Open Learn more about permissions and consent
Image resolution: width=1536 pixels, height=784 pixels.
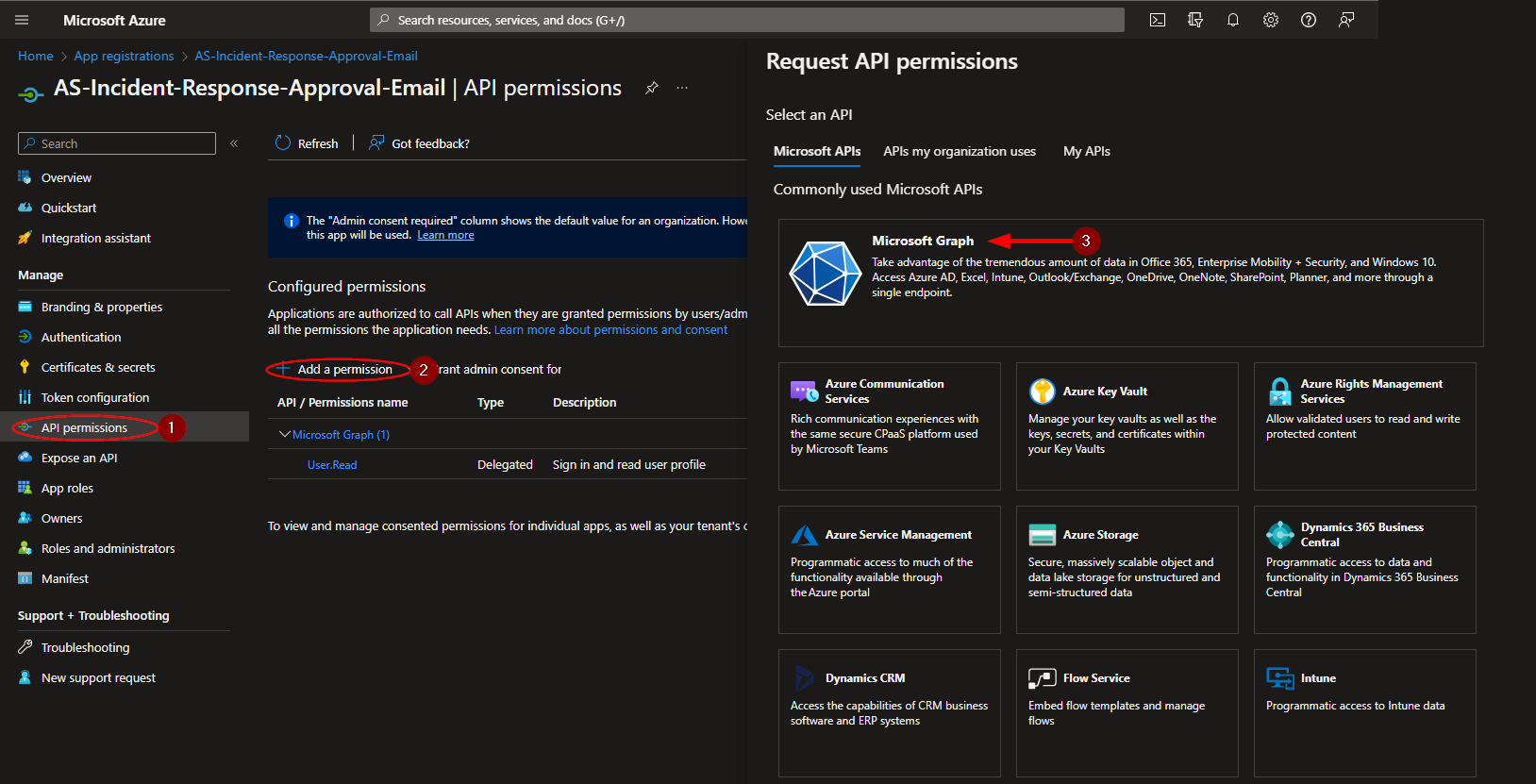tap(610, 329)
